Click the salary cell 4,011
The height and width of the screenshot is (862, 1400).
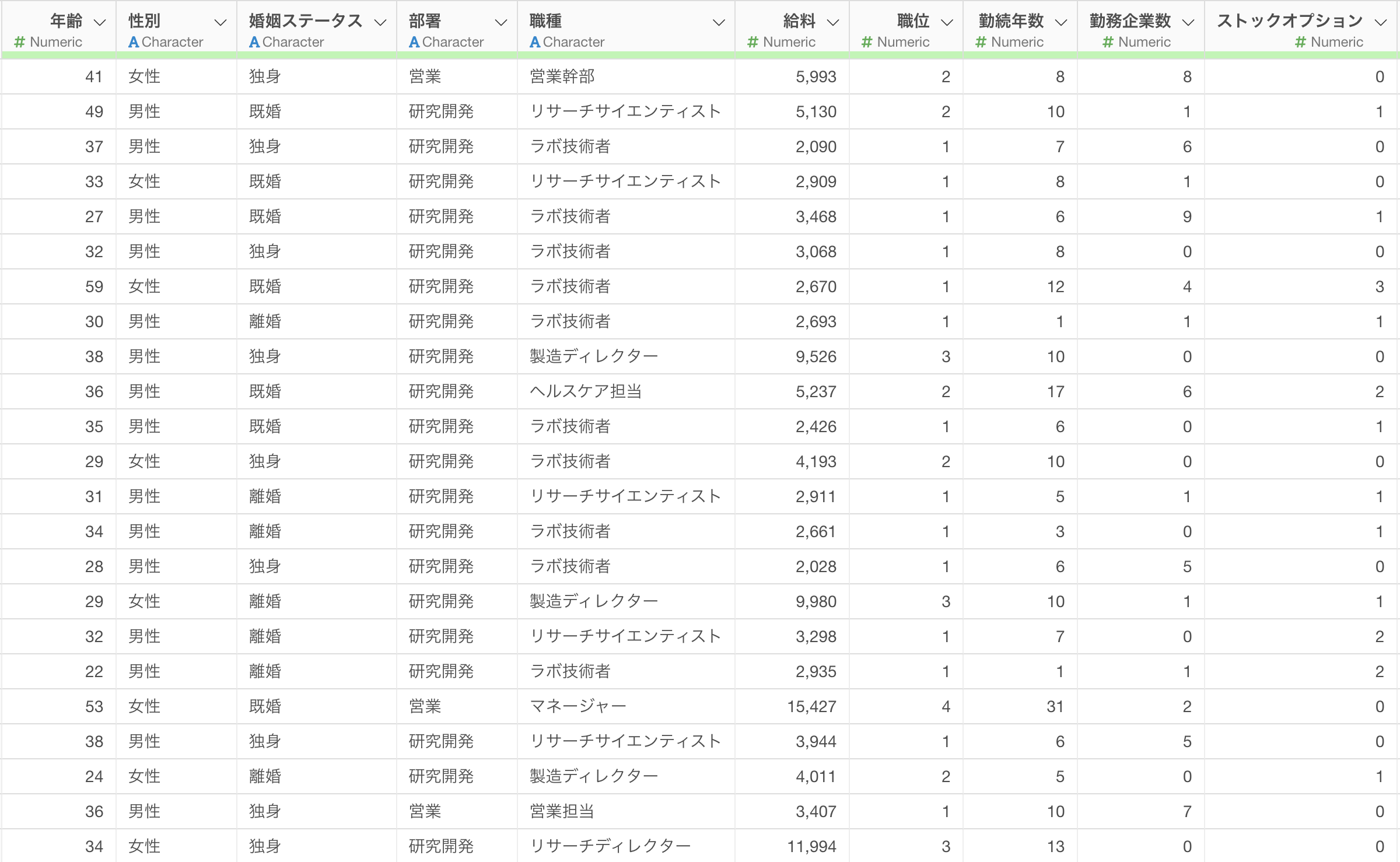pyautogui.click(x=792, y=776)
